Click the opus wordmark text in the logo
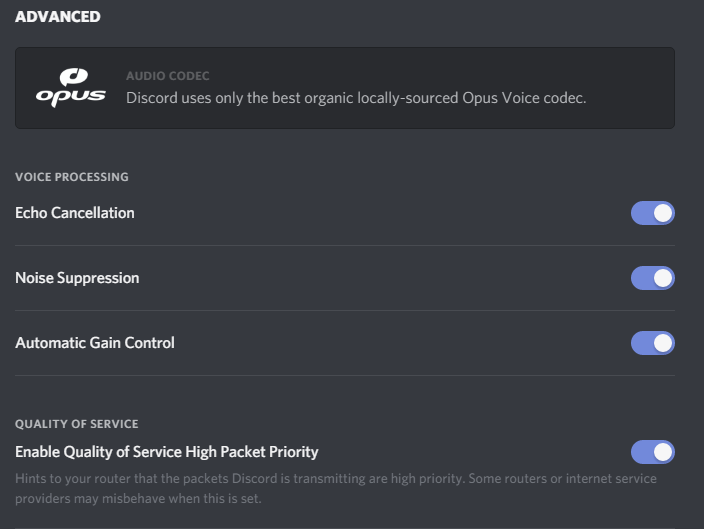Image resolution: width=704 pixels, height=529 pixels. [71, 97]
